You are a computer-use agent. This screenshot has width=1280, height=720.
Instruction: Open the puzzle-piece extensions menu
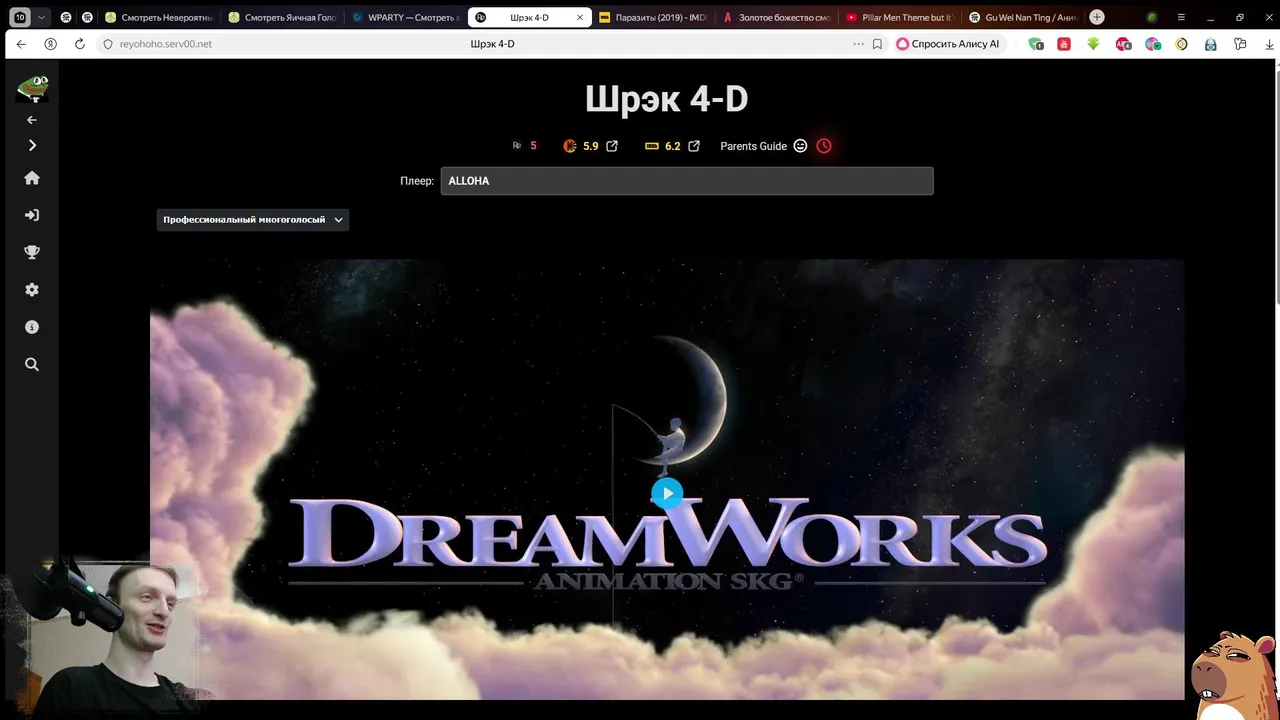[1240, 44]
